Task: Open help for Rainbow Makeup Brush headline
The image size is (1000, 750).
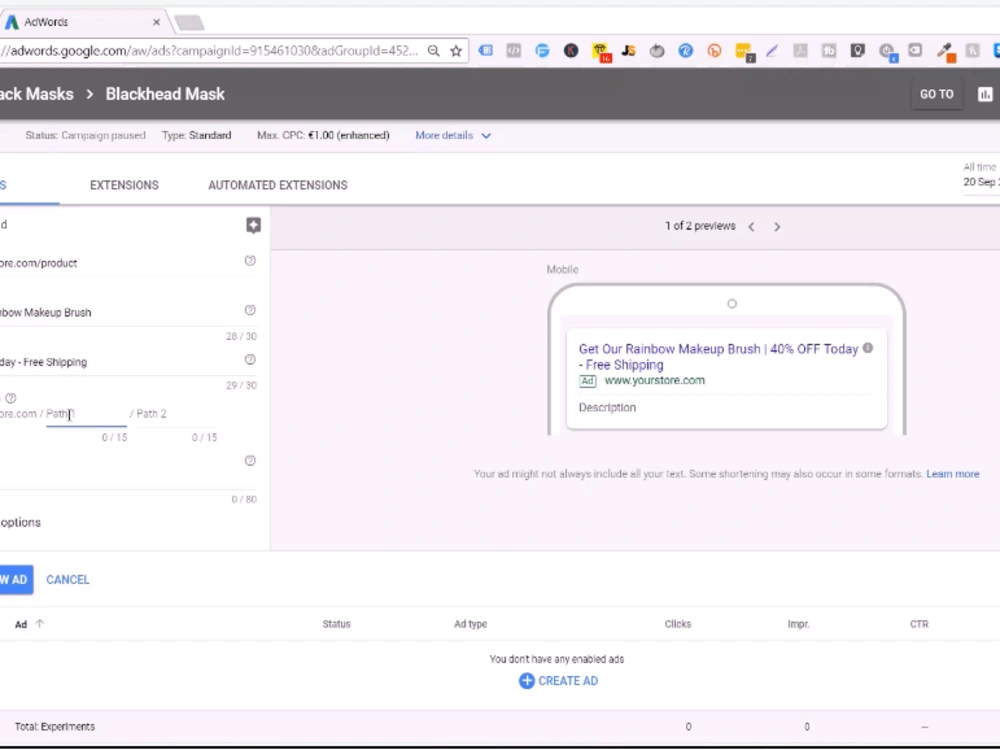Action: 250,310
